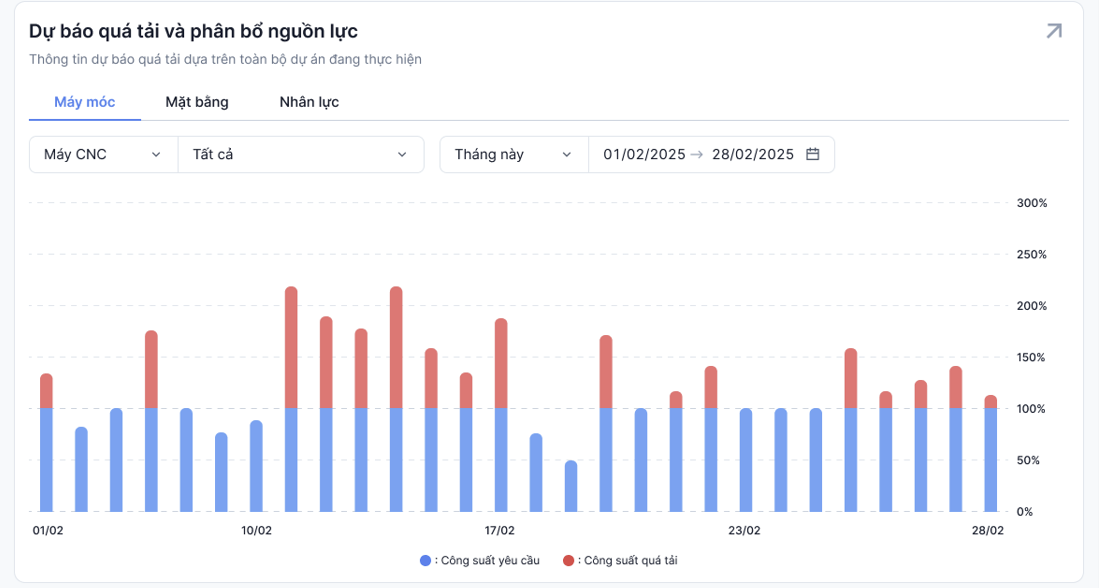Screen dimensions: 1099x588
Task: Click the start date 01/02/2025 field
Action: [644, 154]
